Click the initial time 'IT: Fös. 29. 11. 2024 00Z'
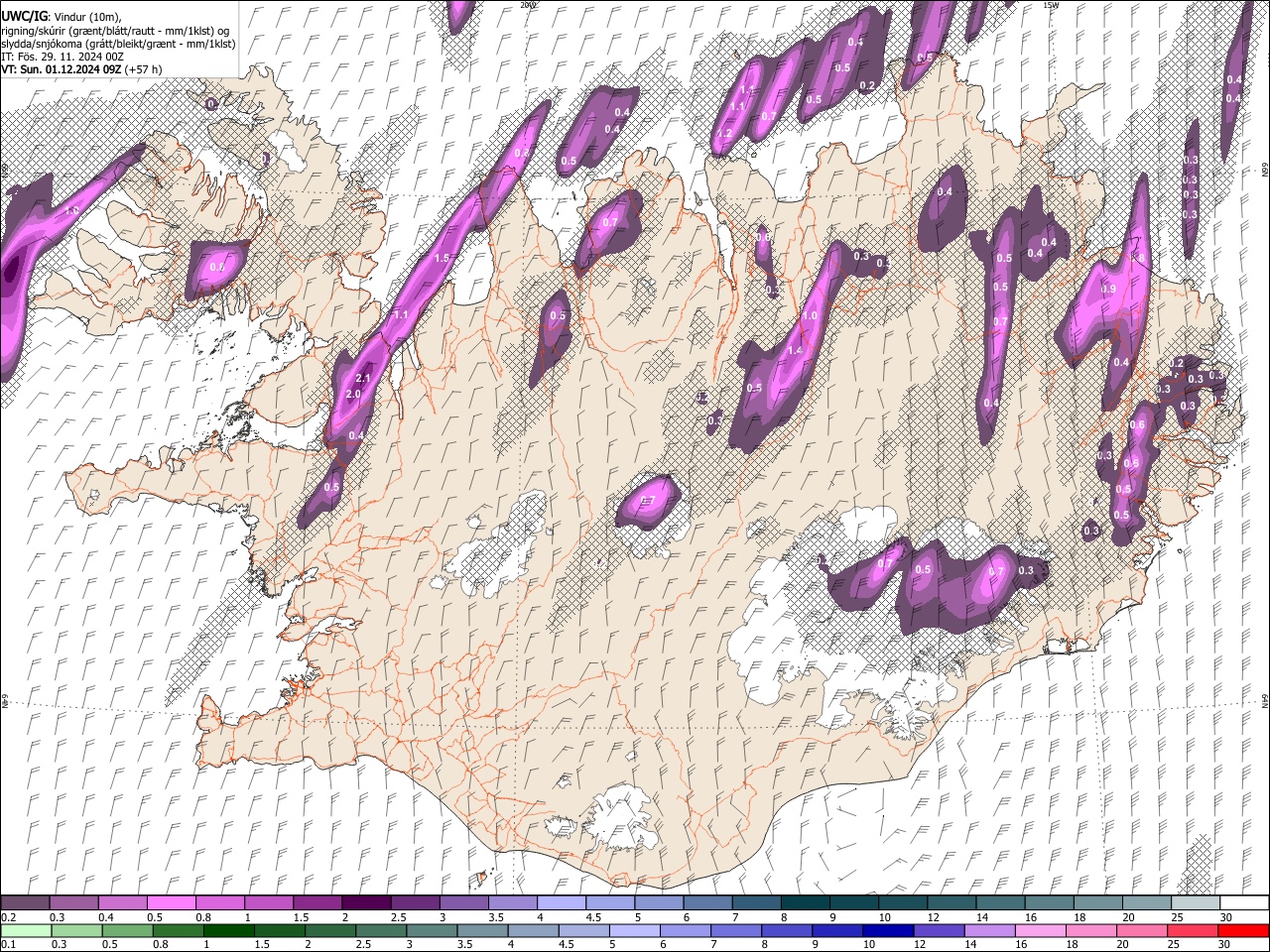 (63, 57)
